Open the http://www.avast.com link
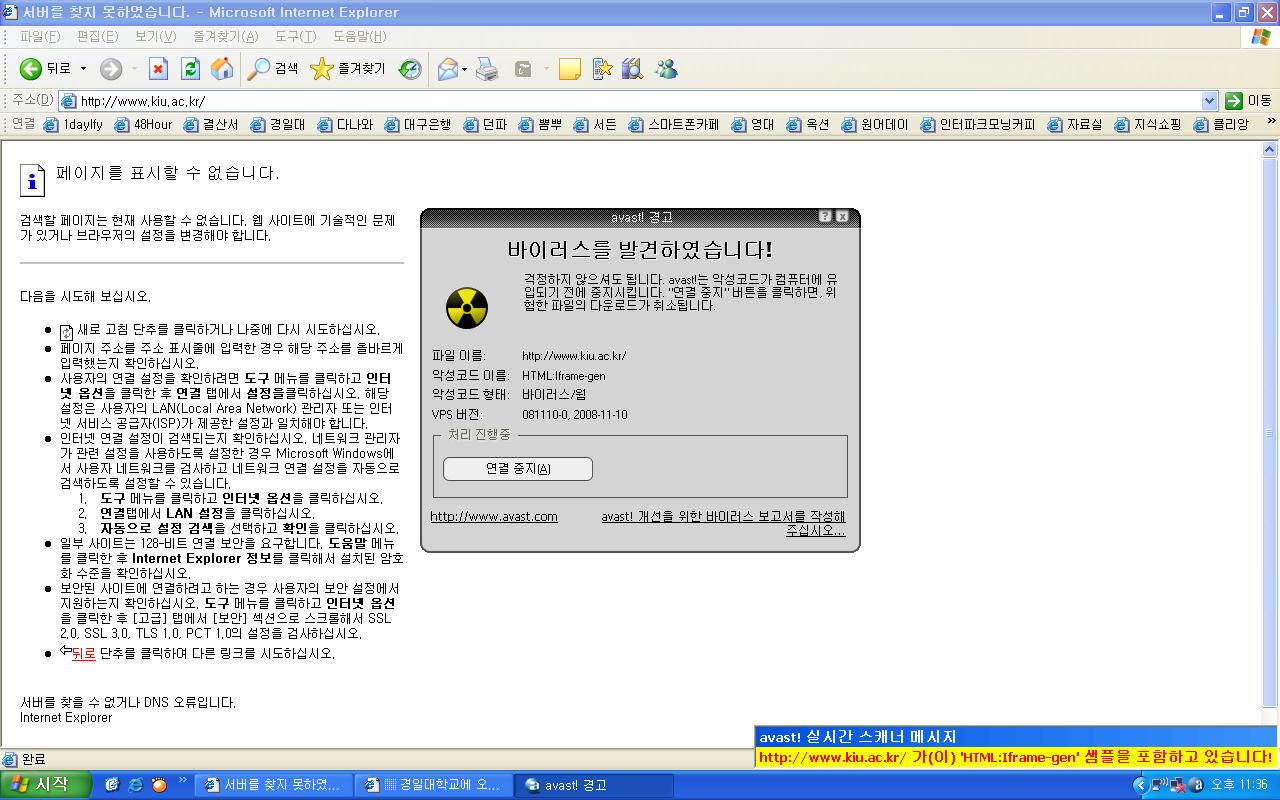This screenshot has height=800, width=1280. click(494, 516)
